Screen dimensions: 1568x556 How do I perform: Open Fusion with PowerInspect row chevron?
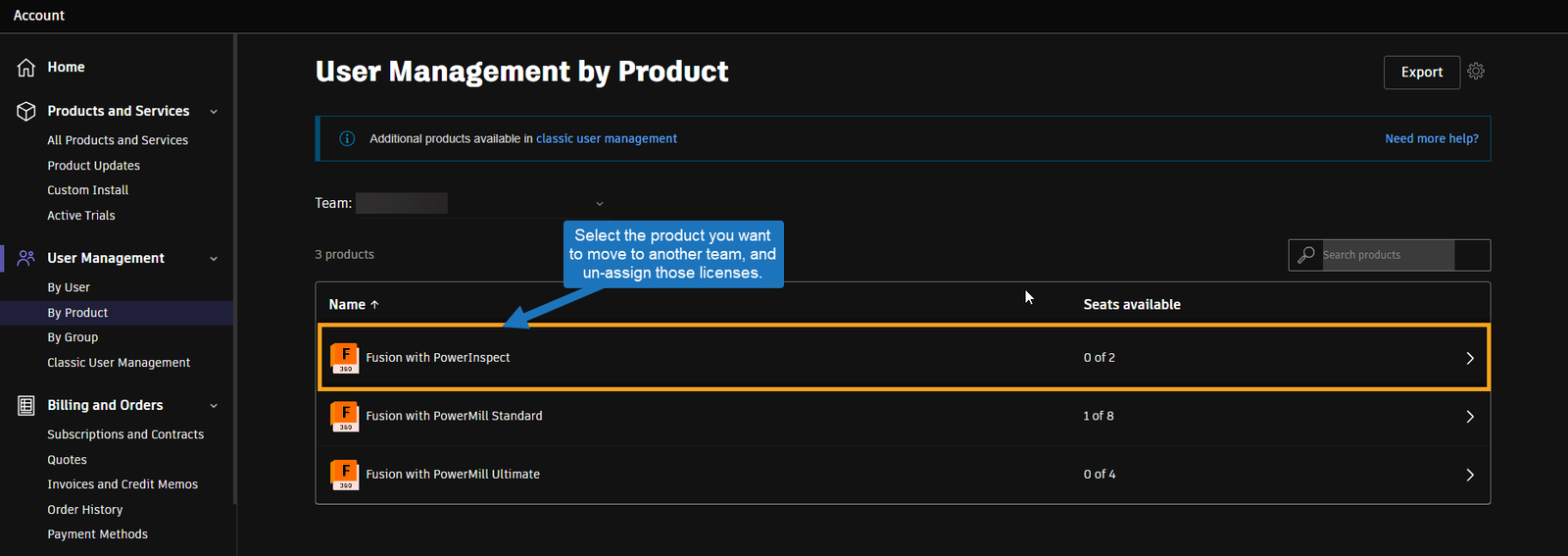point(1470,358)
